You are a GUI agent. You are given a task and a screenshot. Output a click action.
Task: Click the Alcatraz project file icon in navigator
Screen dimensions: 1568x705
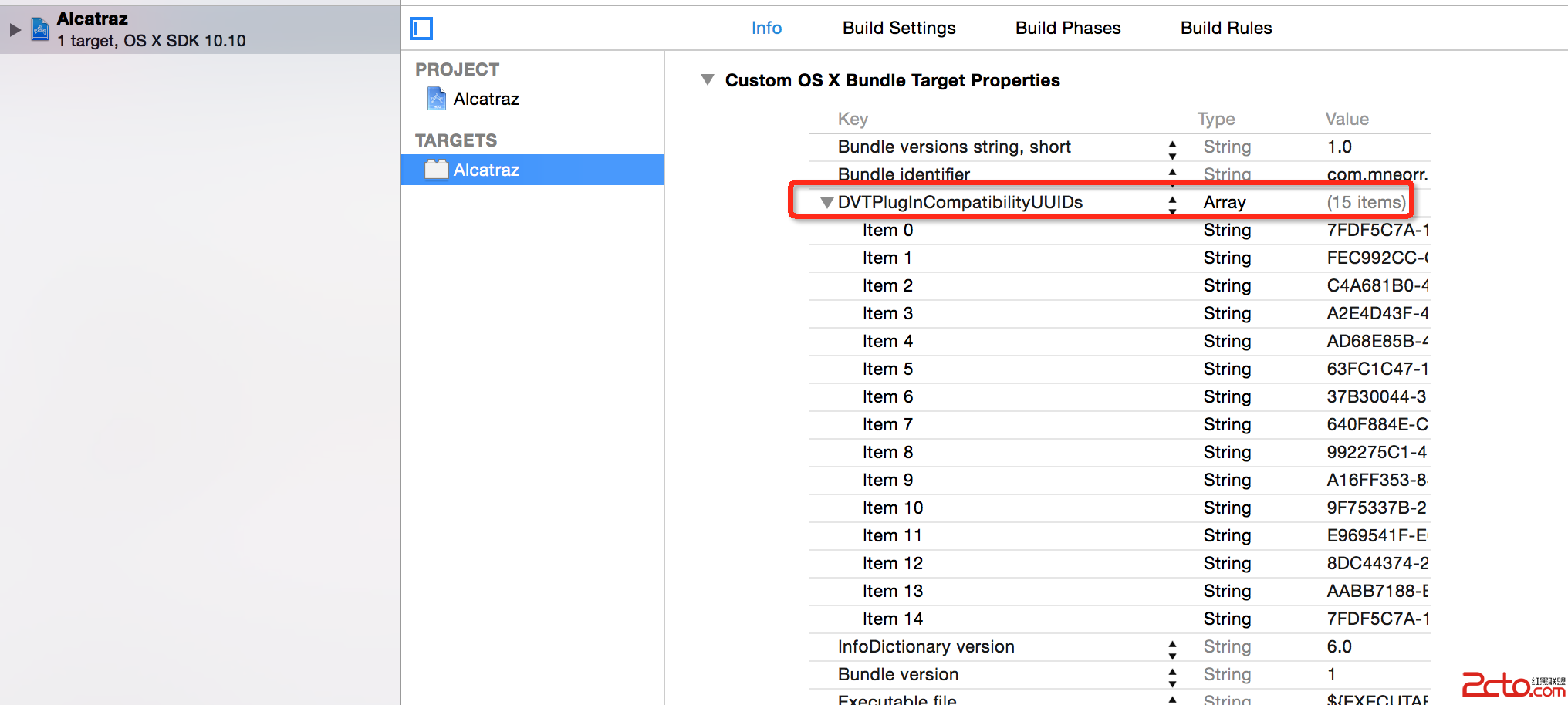pos(40,29)
